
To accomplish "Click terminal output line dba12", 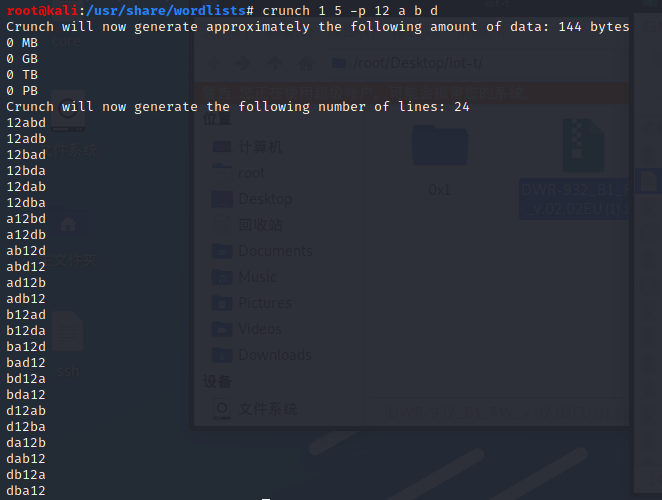I will point(26,491).
